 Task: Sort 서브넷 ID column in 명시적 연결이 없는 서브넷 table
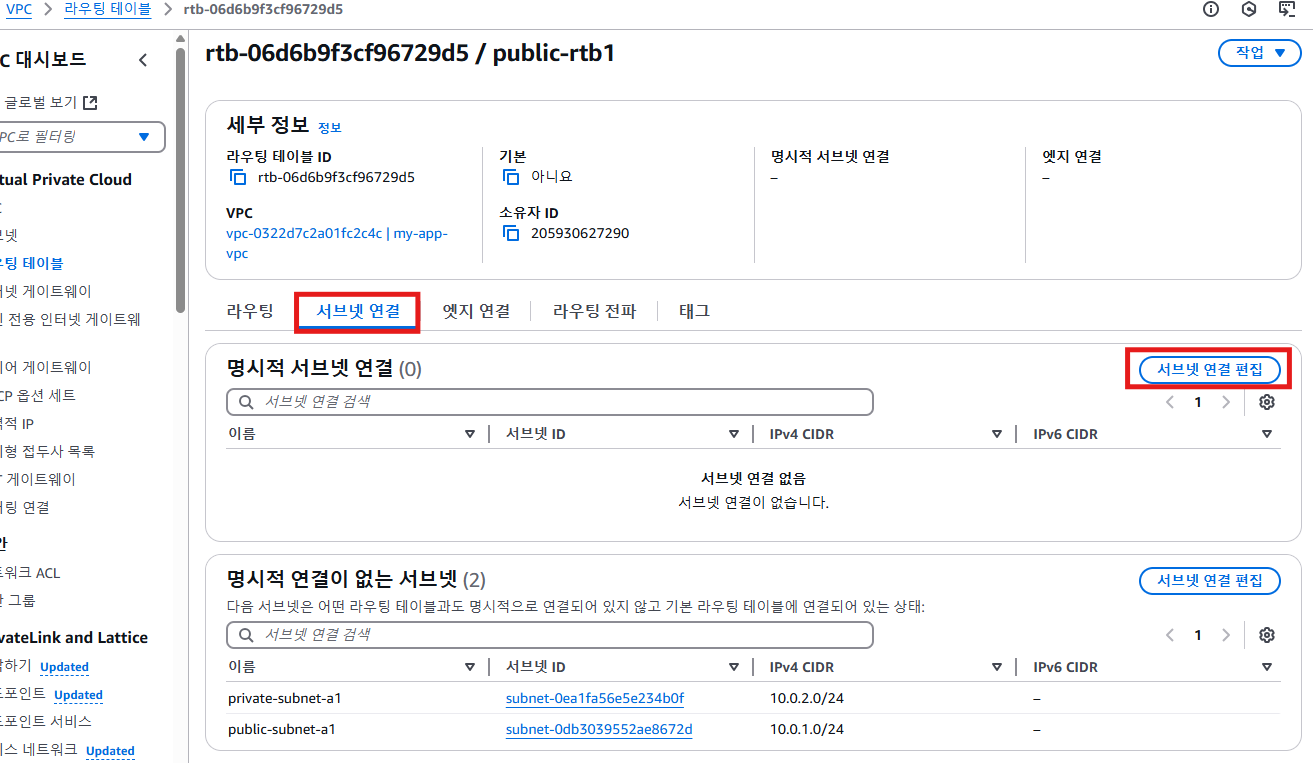[x=733, y=667]
